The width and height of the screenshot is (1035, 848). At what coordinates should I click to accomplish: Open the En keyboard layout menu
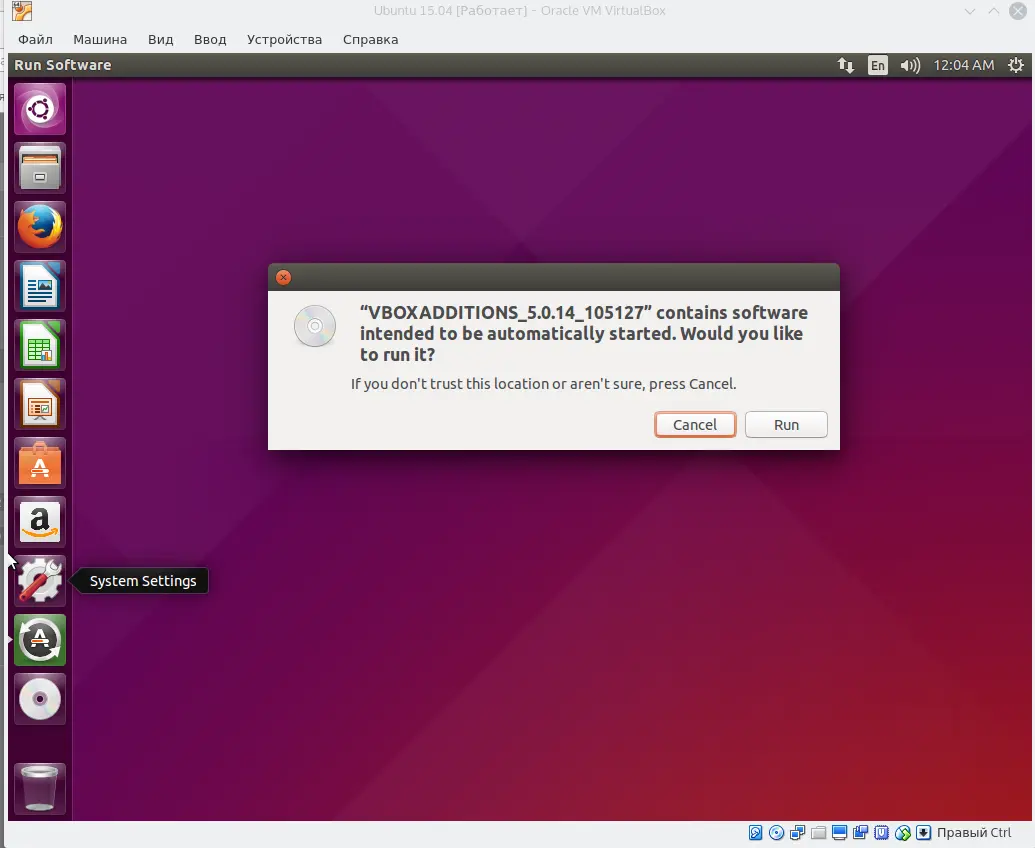point(877,65)
